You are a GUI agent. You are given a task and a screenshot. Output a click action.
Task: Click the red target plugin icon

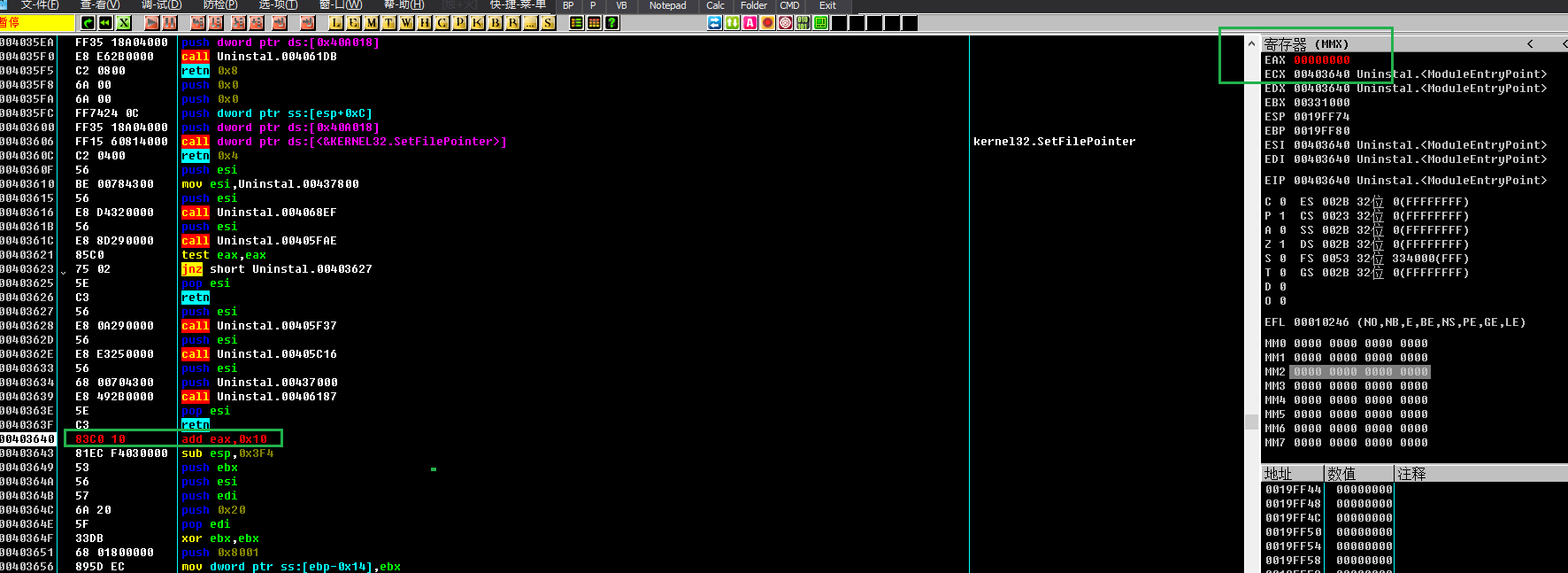coord(786,23)
